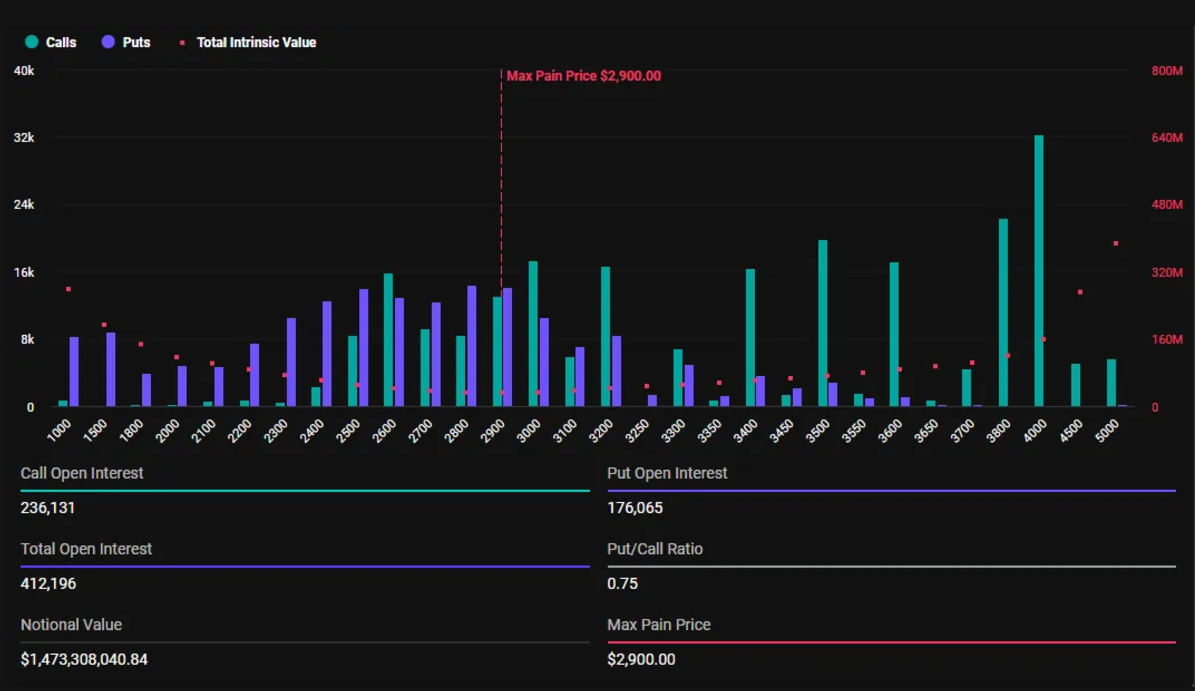Select the Calls bar at strike 3000

(x=533, y=334)
